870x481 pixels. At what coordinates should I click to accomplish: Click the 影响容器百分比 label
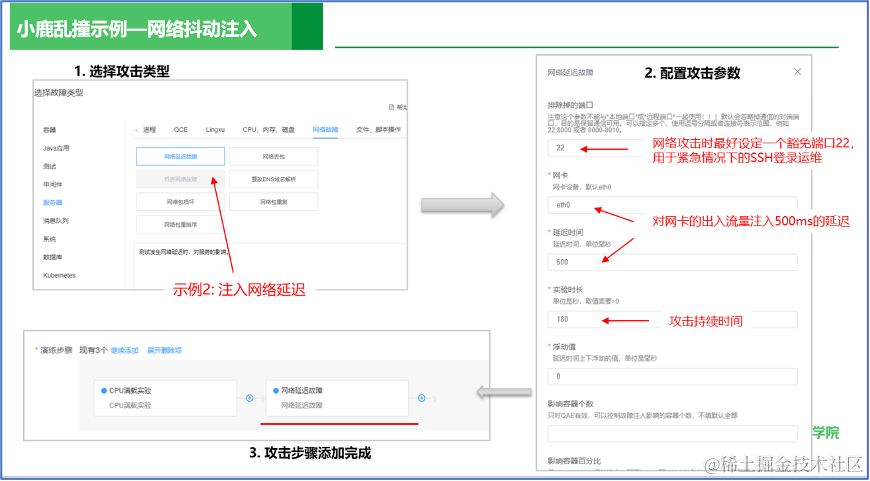pos(574,461)
